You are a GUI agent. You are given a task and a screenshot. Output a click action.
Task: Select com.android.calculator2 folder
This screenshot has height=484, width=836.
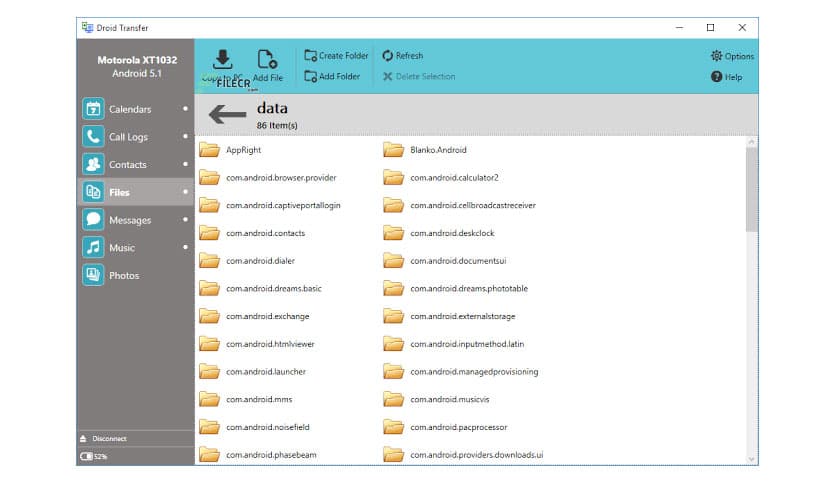[441, 178]
